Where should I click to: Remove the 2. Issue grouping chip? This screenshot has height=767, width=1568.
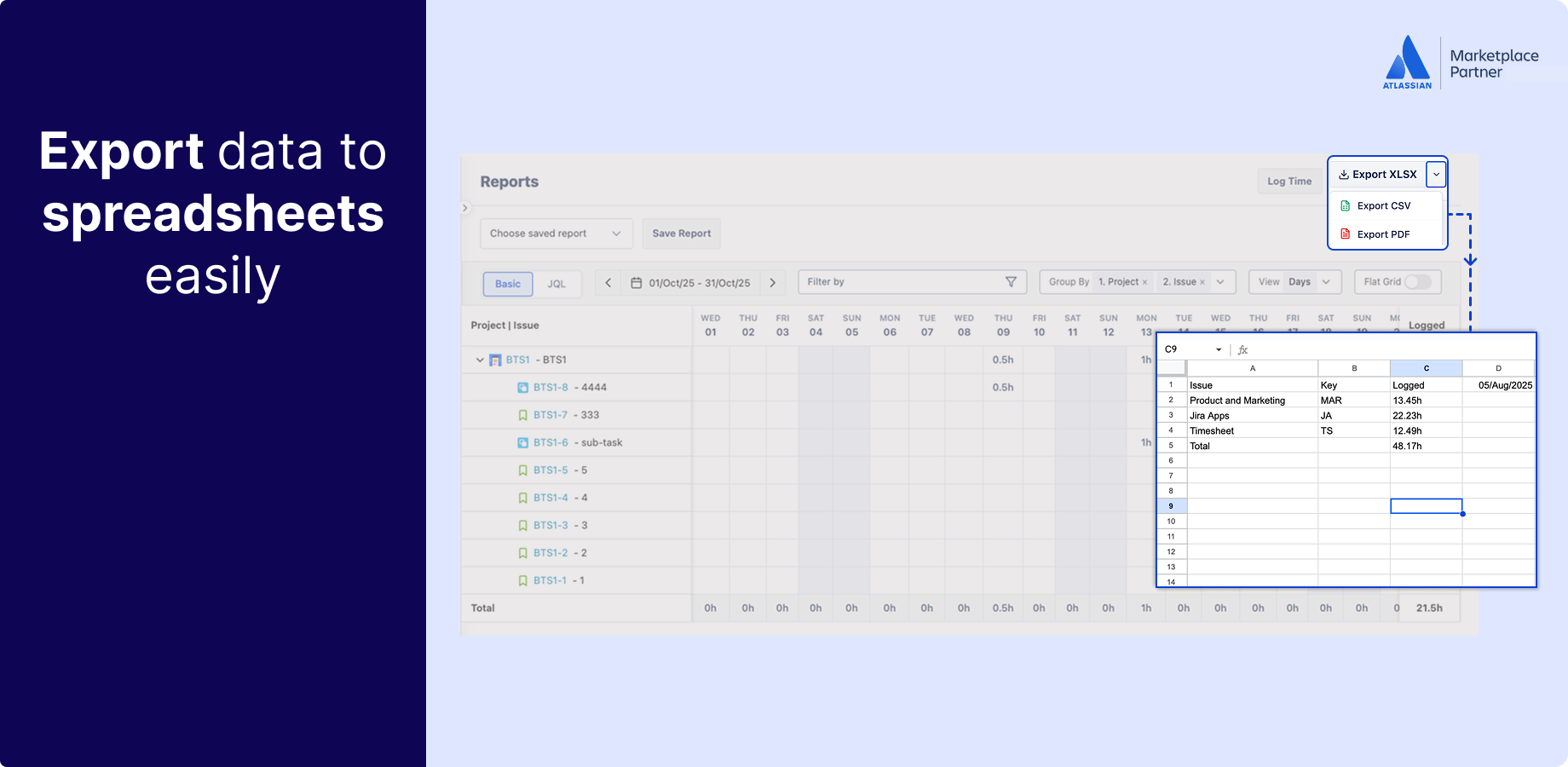click(x=1202, y=281)
